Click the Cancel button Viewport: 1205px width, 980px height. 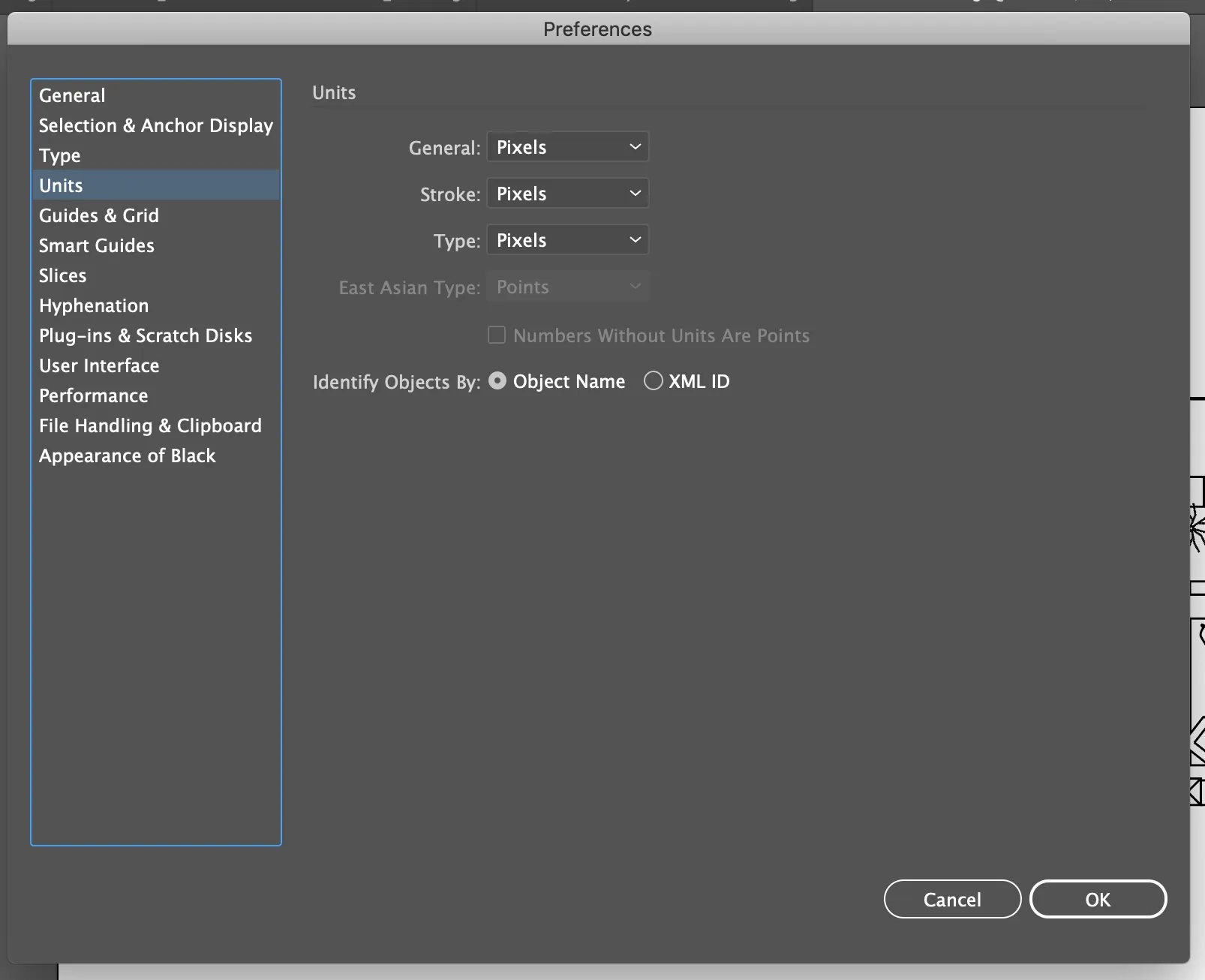click(x=952, y=899)
